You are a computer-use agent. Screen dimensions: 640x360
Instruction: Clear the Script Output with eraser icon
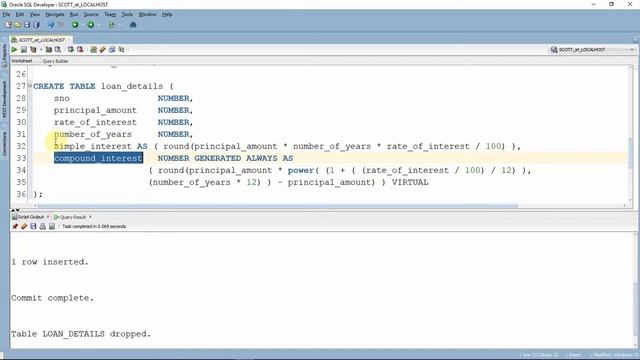(x=24, y=227)
